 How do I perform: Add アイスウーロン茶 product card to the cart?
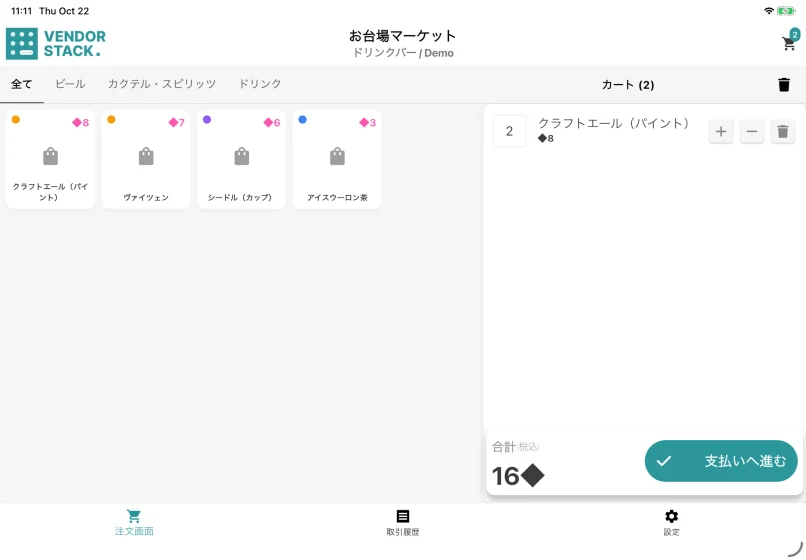pos(337,159)
